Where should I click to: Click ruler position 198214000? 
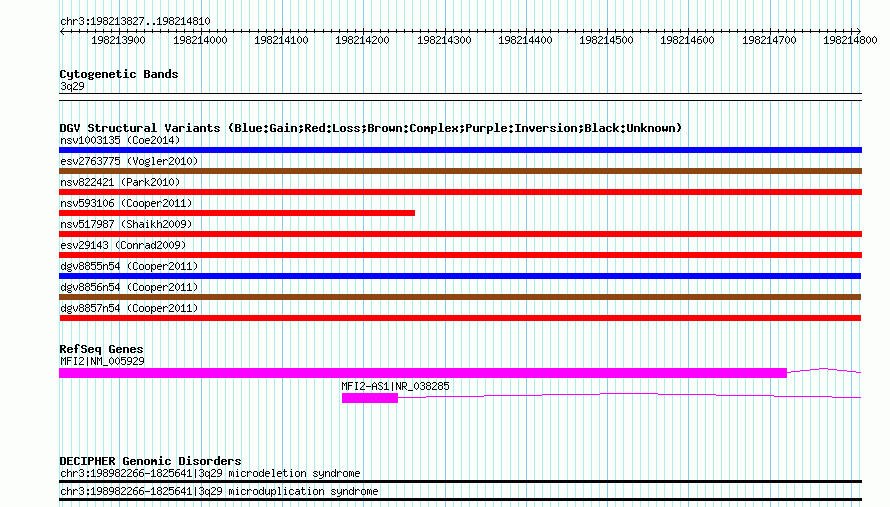click(x=200, y=40)
